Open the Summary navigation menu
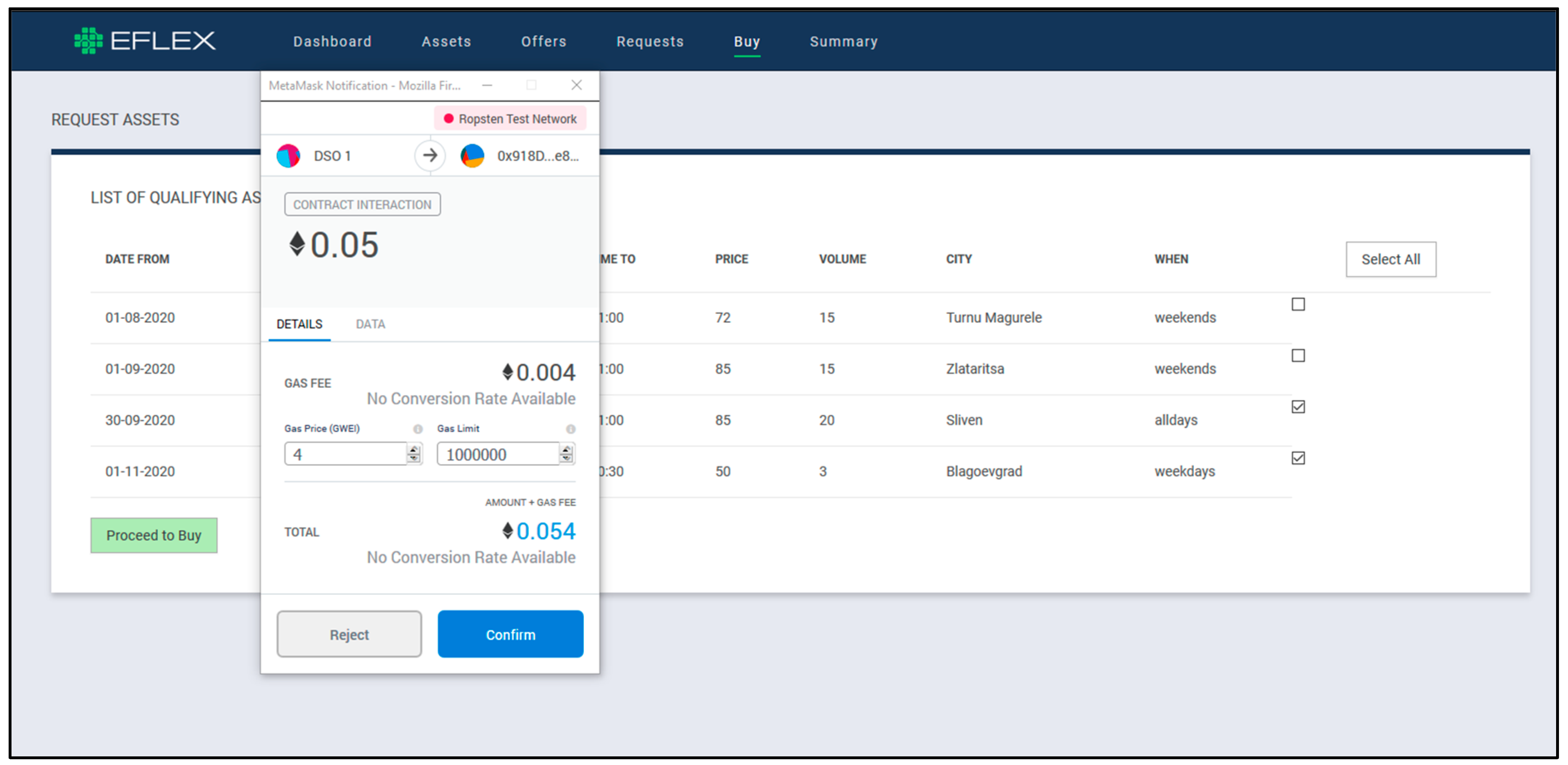This screenshot has width=1568, height=765. tap(843, 41)
